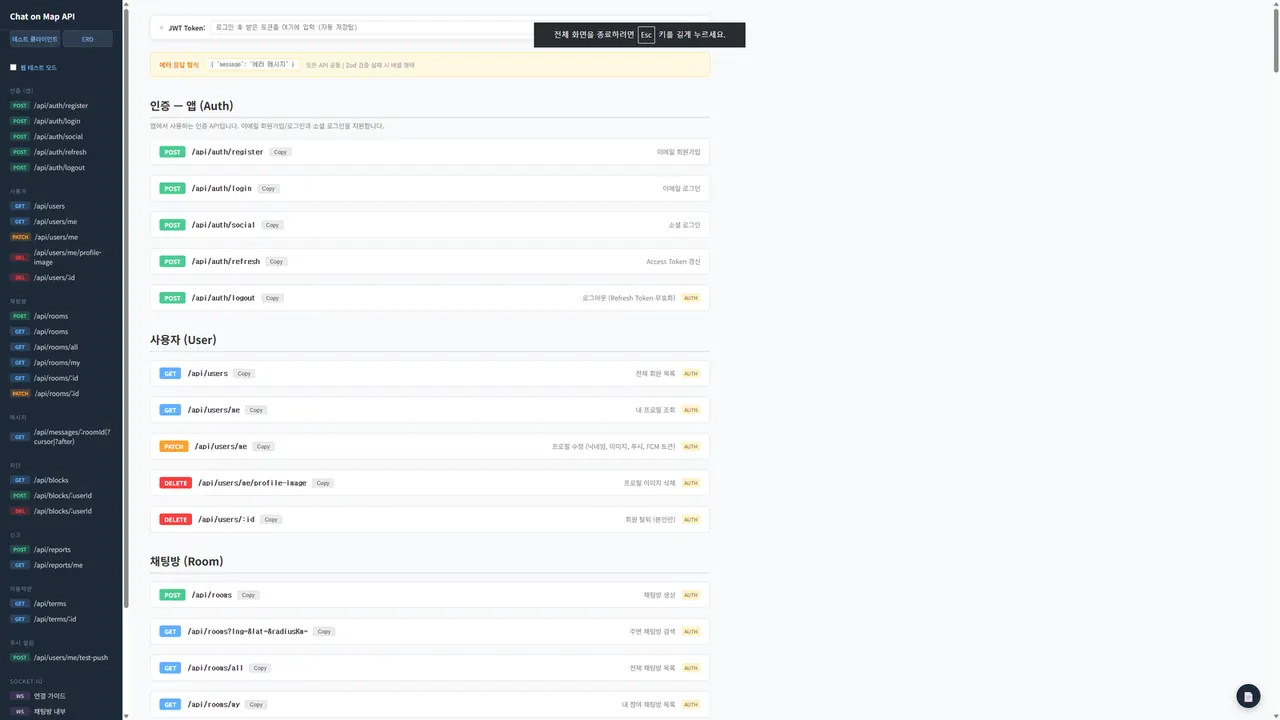Copy the /api/auth/logout path
1280x720 pixels.
pyautogui.click(x=273, y=298)
